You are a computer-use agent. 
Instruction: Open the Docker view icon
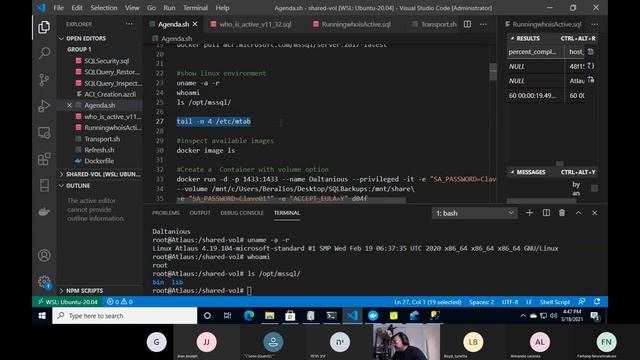[x=44, y=212]
